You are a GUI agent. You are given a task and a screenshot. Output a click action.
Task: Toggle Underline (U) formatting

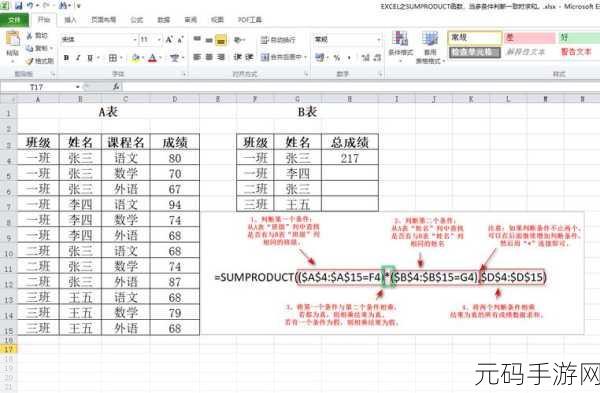[90, 58]
